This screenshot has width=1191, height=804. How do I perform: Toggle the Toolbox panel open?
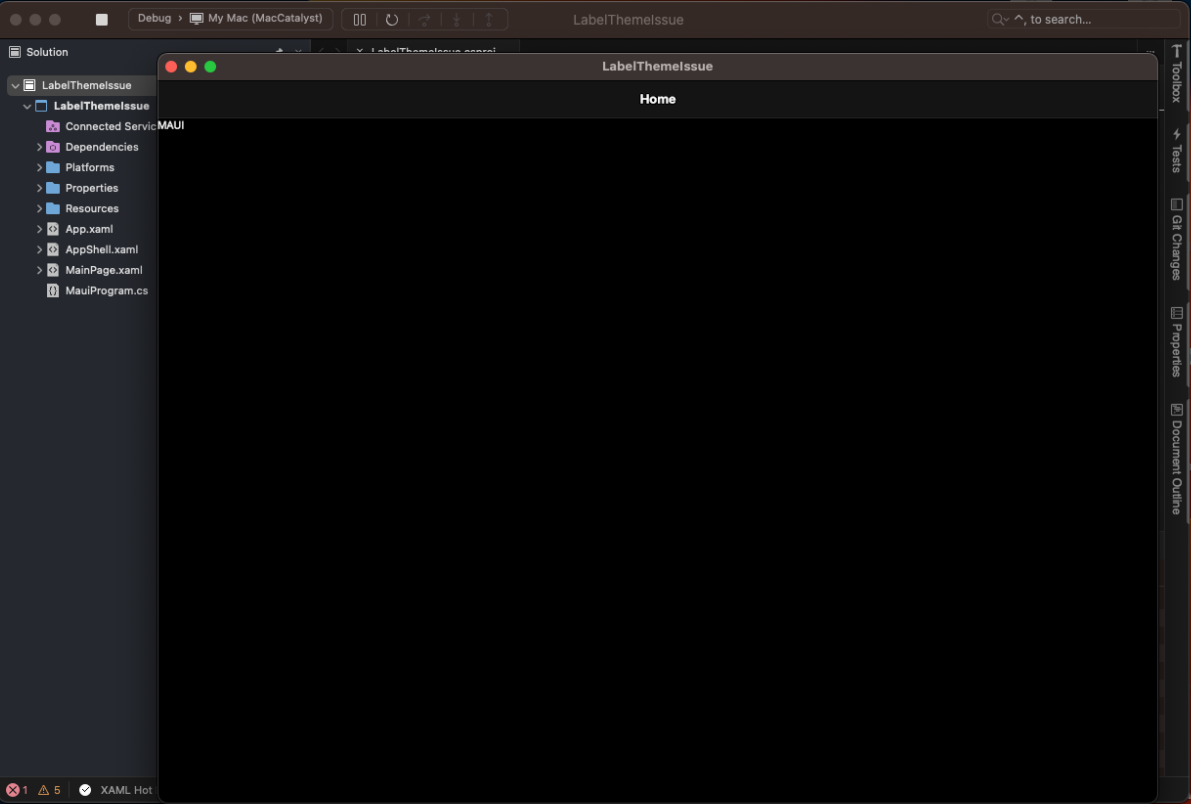(1176, 77)
